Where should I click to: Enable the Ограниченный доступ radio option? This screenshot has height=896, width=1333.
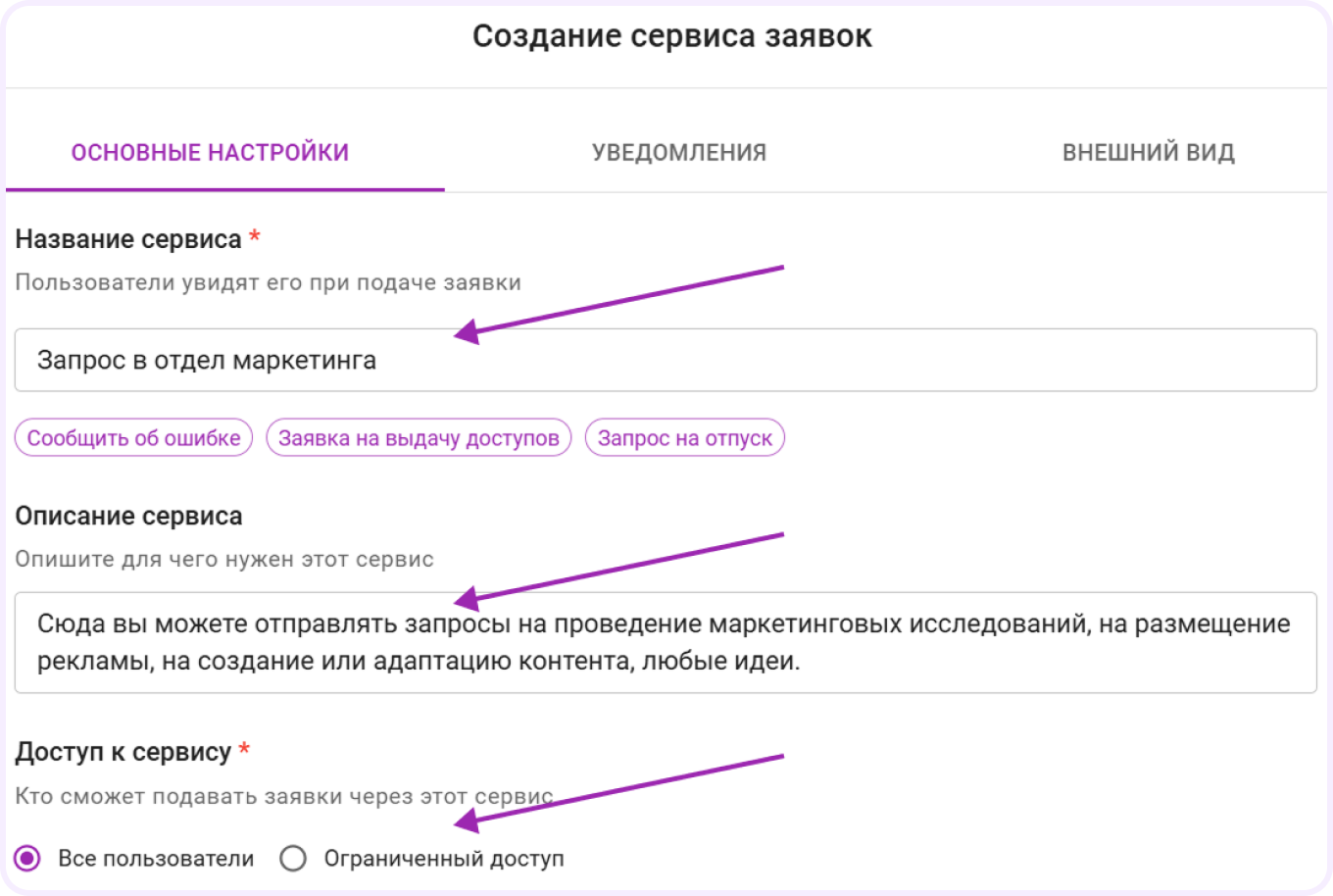pos(293,859)
